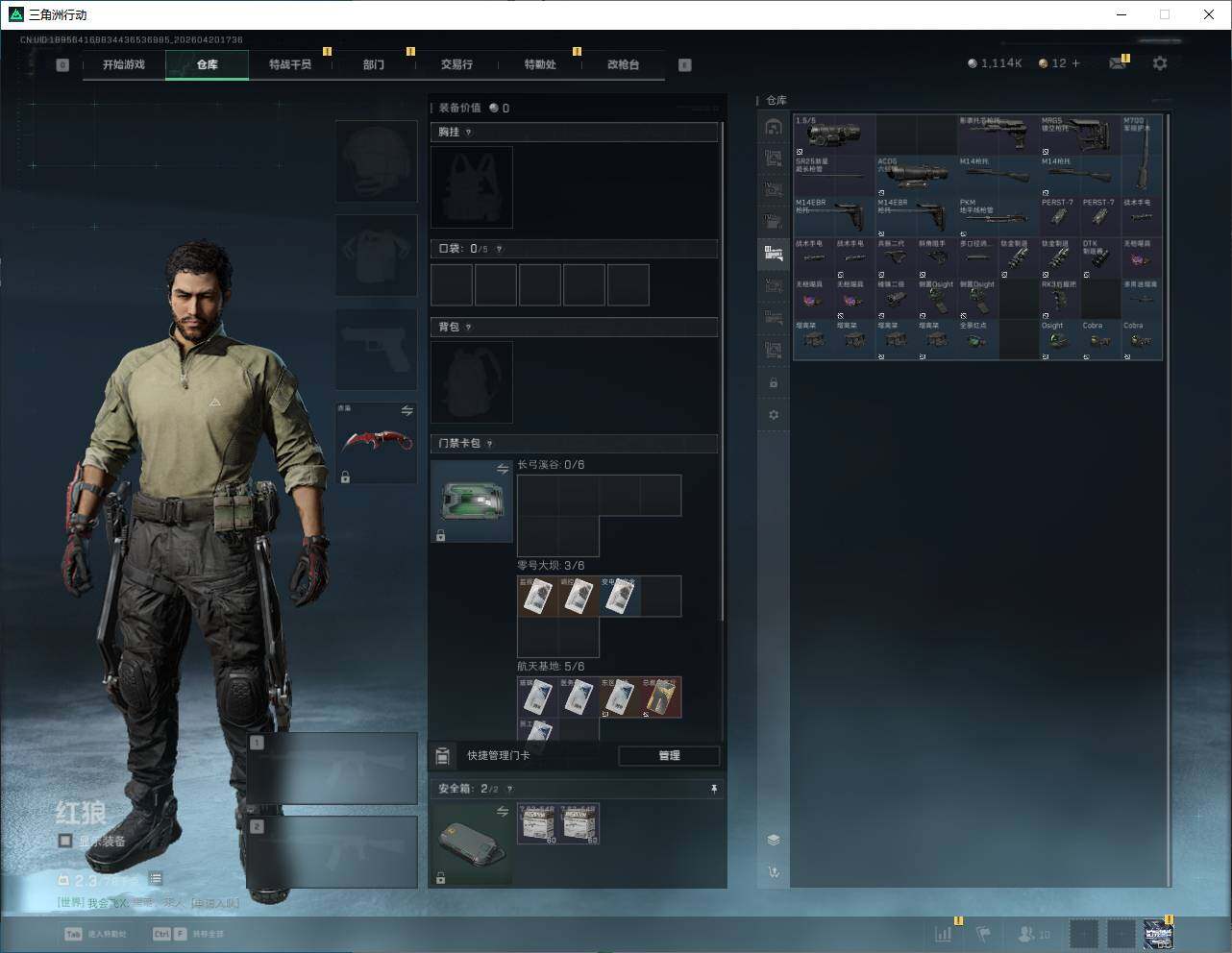Viewport: 1232px width, 953px height.
Task: Click the empty pistol slot
Action: pyautogui.click(x=376, y=349)
